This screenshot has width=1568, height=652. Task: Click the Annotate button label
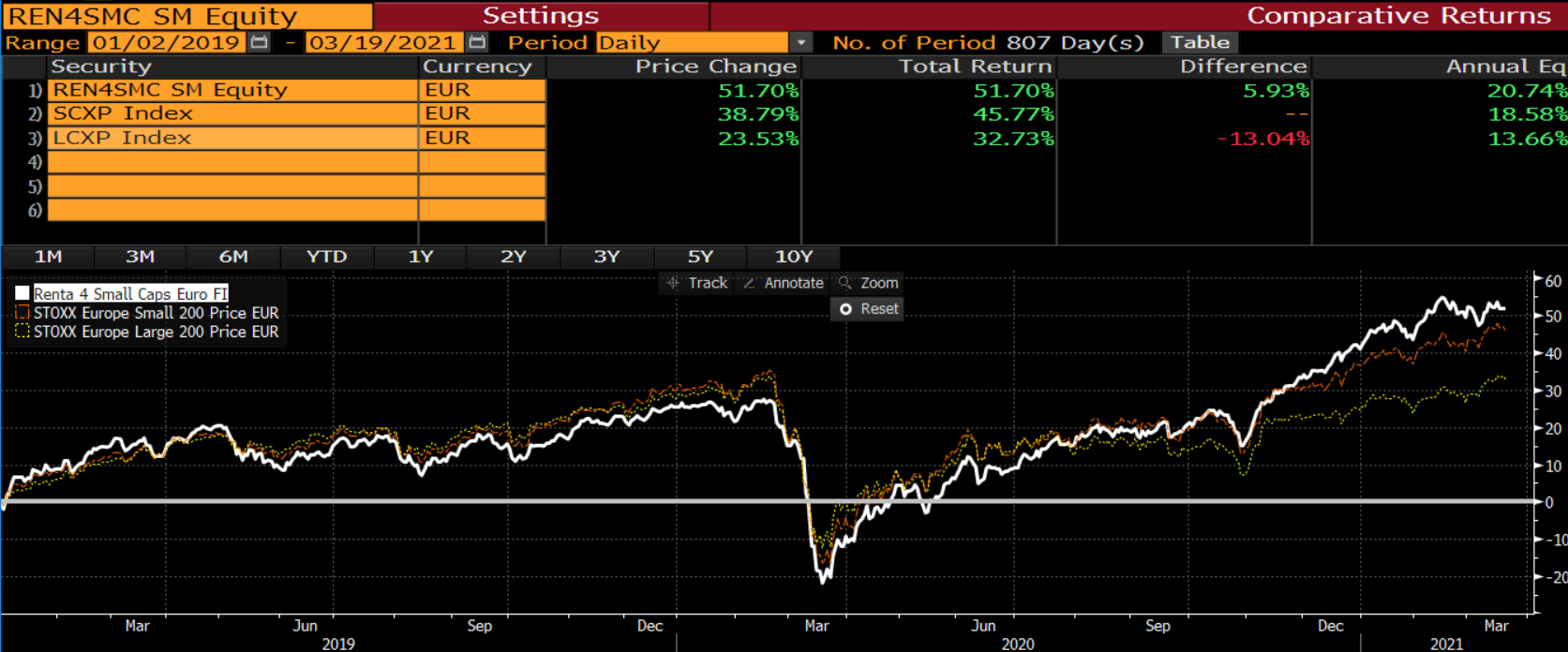794,283
